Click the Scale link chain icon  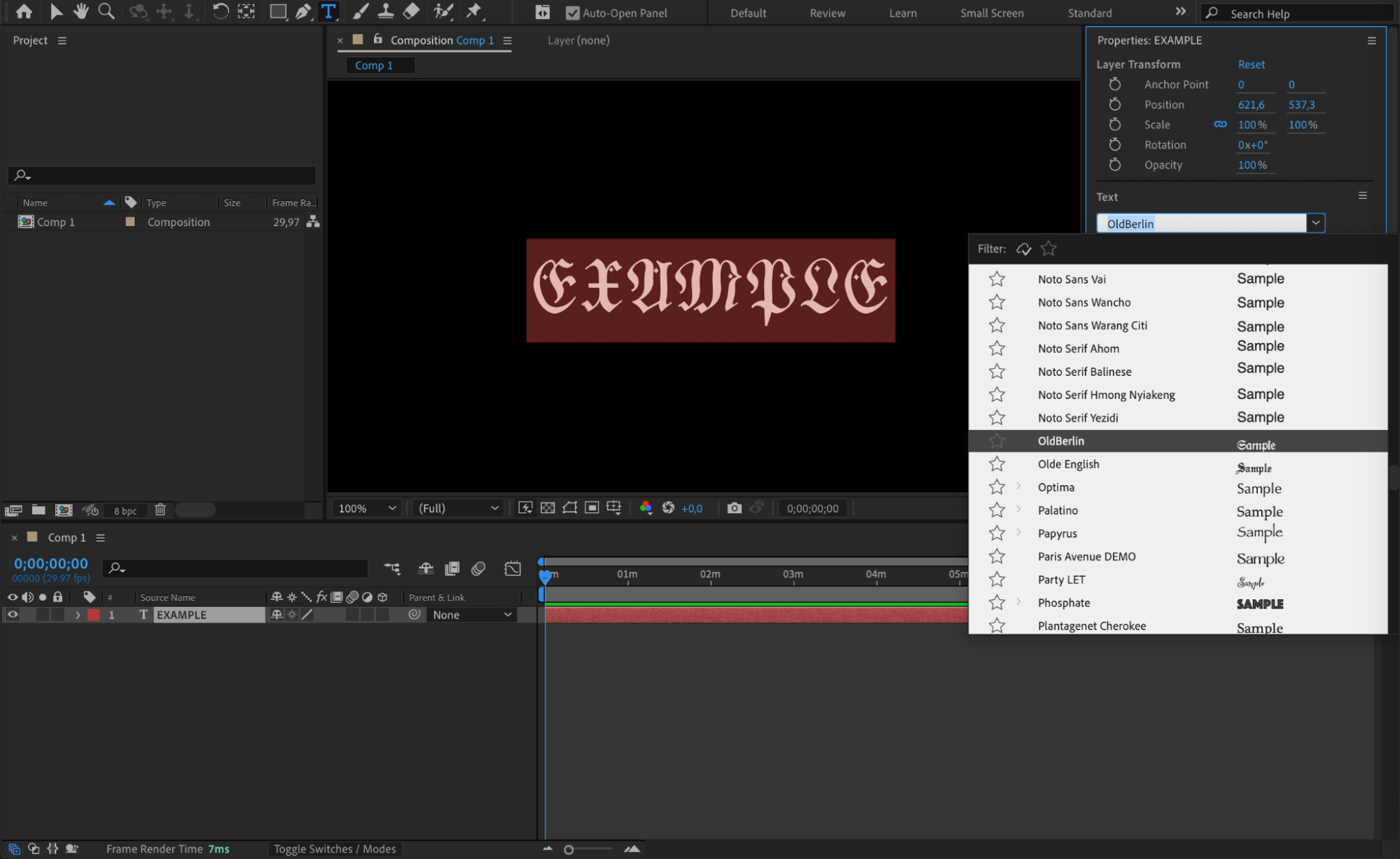tap(1220, 124)
